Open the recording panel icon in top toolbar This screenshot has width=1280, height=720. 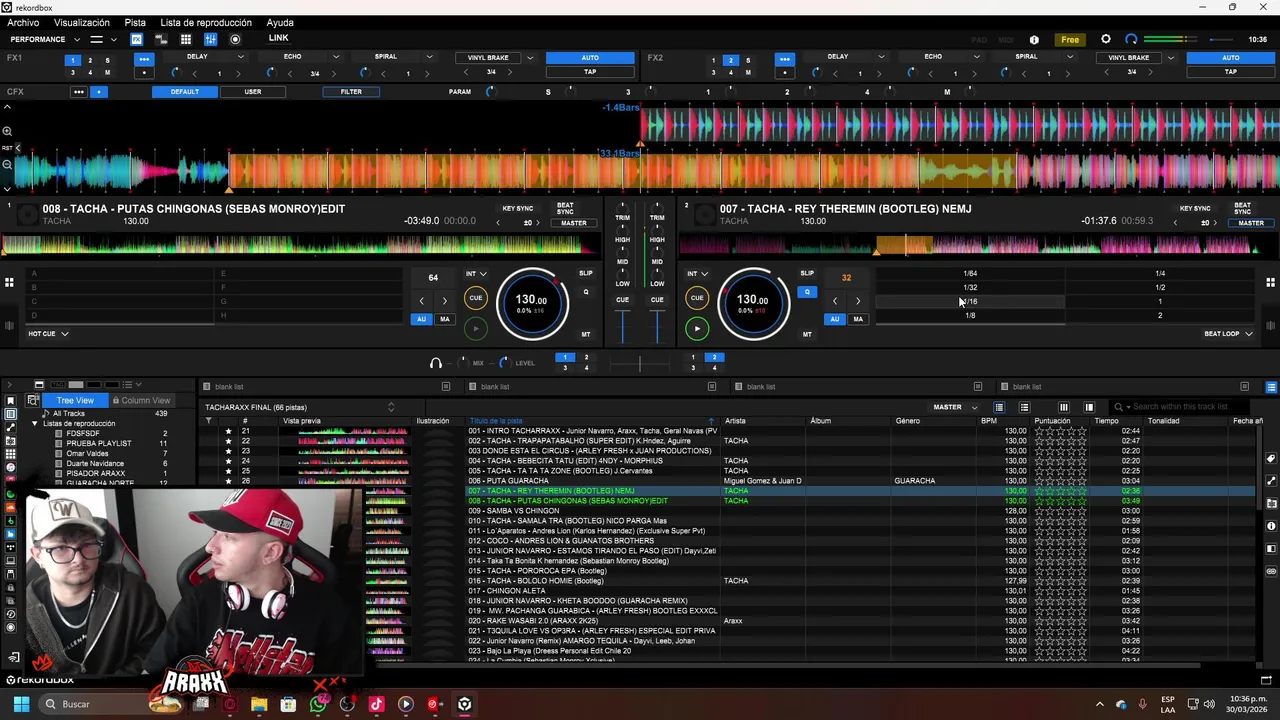click(235, 39)
